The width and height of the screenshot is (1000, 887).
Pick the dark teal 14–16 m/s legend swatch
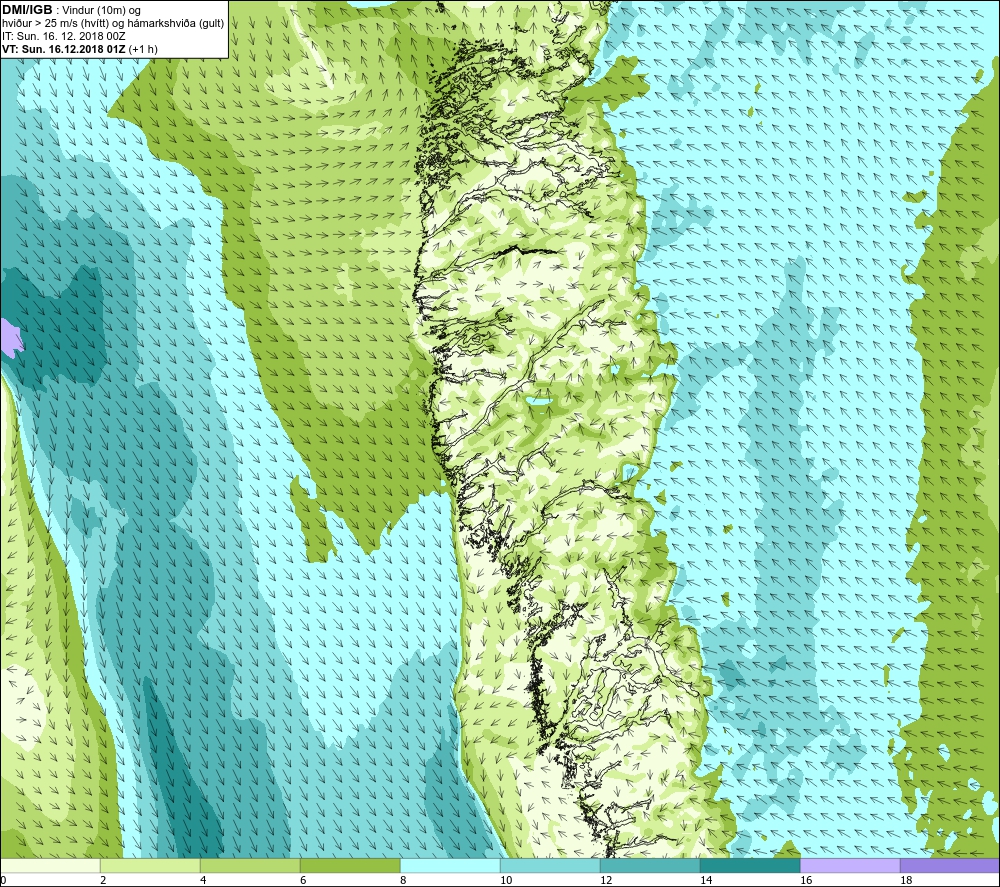coord(750,865)
